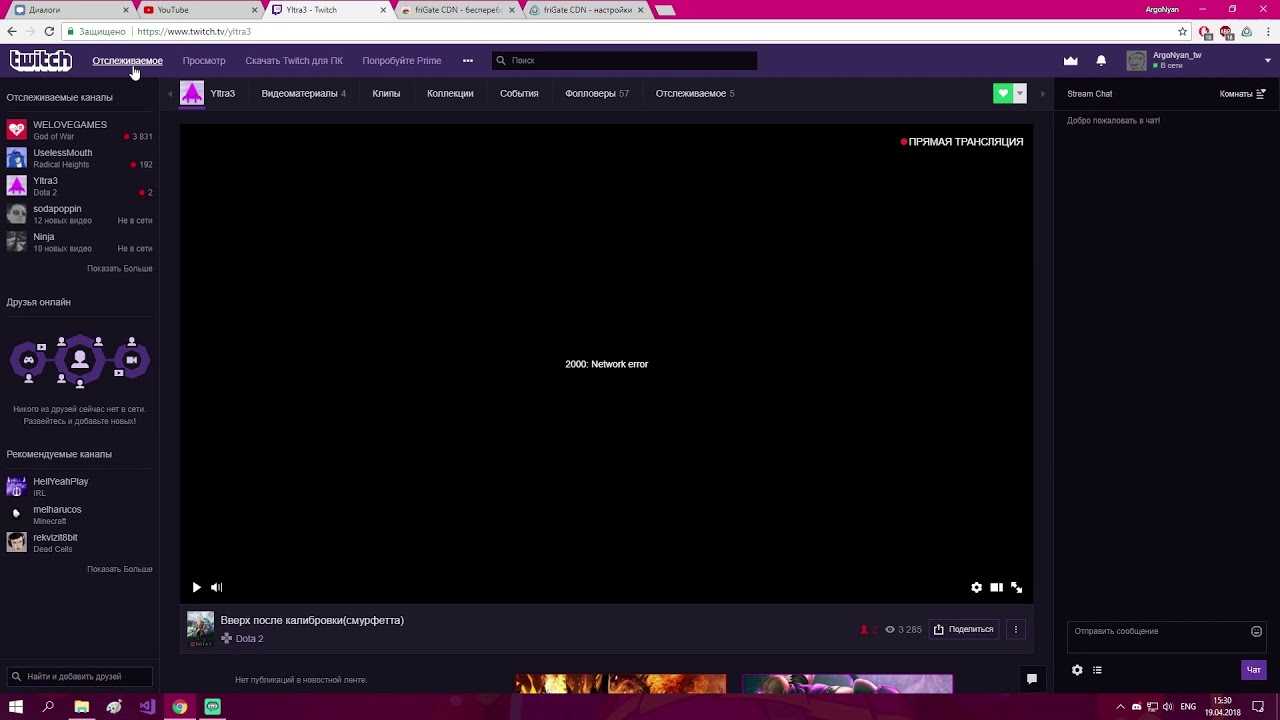Open UselessMouth followed channel
The image size is (1280, 720).
[x=79, y=158]
